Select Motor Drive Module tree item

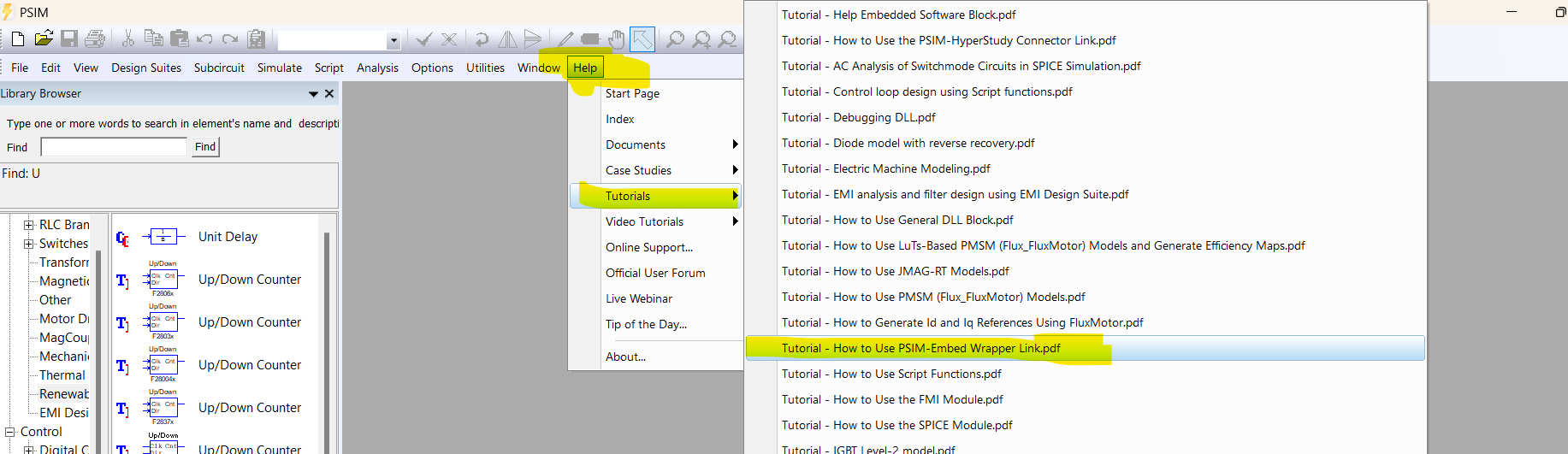[64, 319]
